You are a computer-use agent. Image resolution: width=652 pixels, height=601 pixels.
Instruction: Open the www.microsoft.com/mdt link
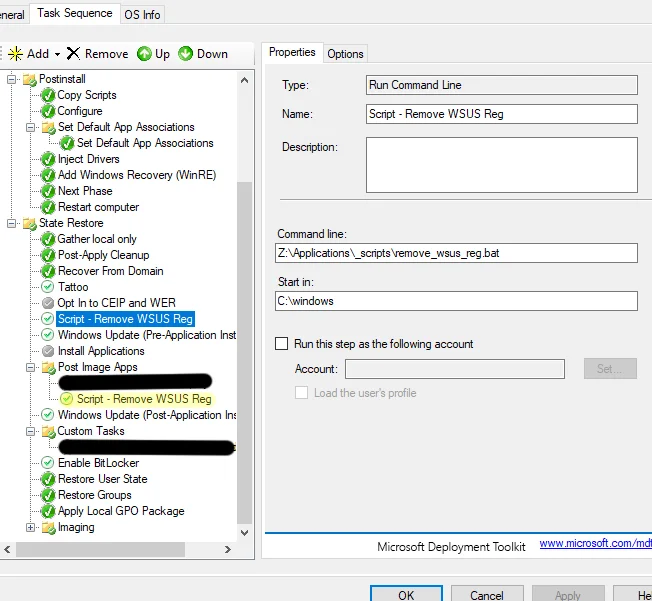point(595,543)
